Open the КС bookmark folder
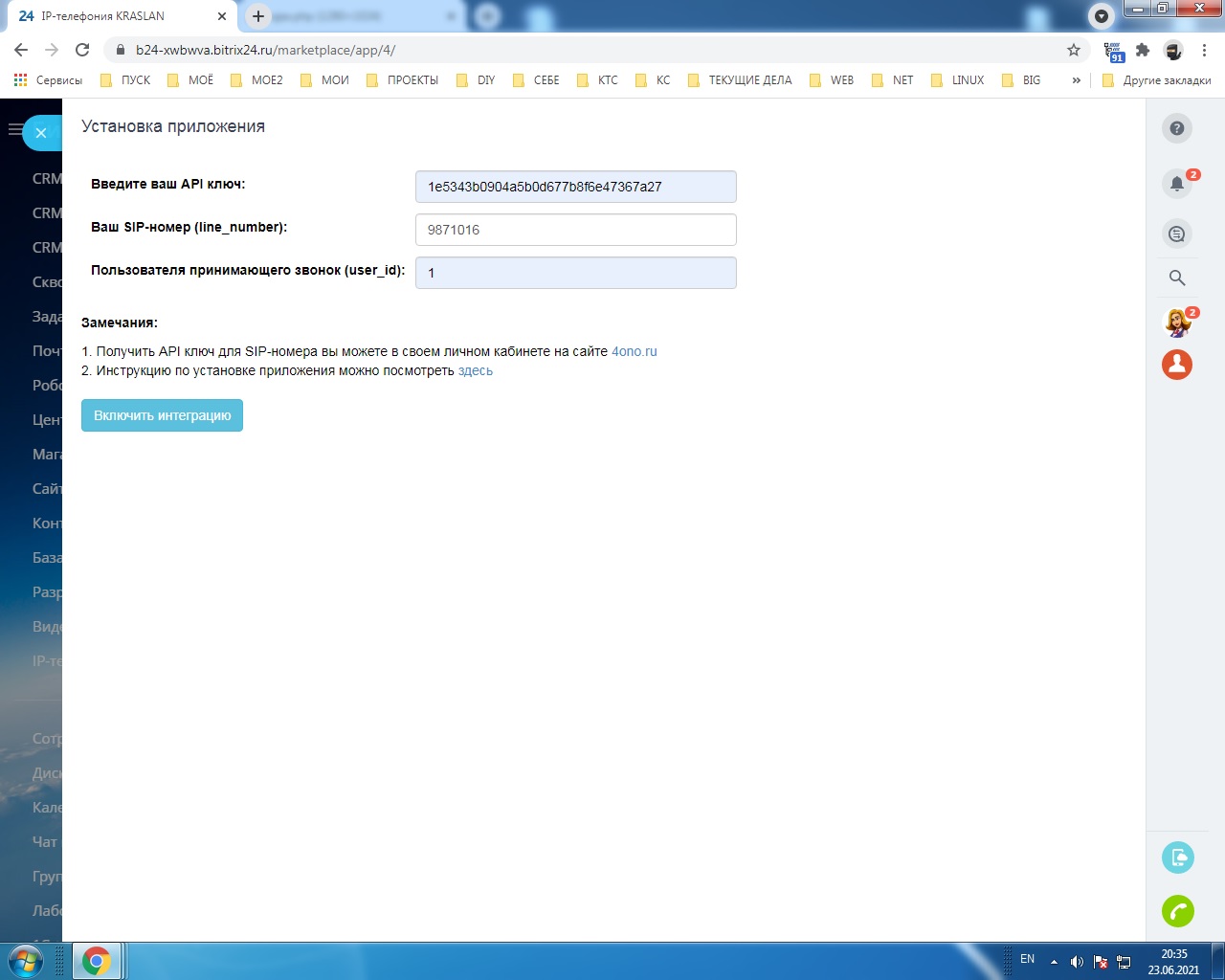Image resolution: width=1225 pixels, height=980 pixels. click(x=653, y=80)
